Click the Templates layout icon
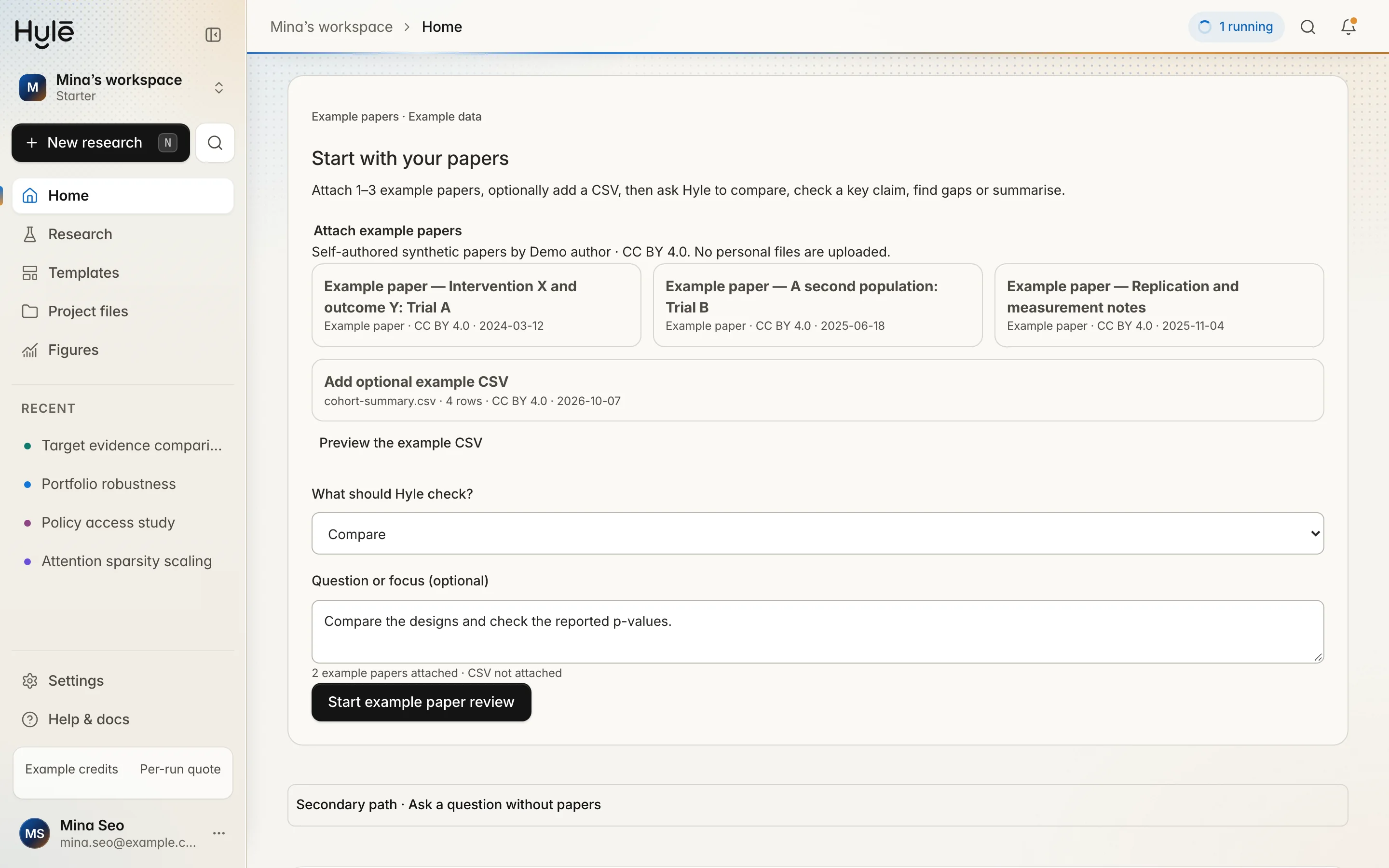Screen dimensions: 1389x868 [30, 272]
